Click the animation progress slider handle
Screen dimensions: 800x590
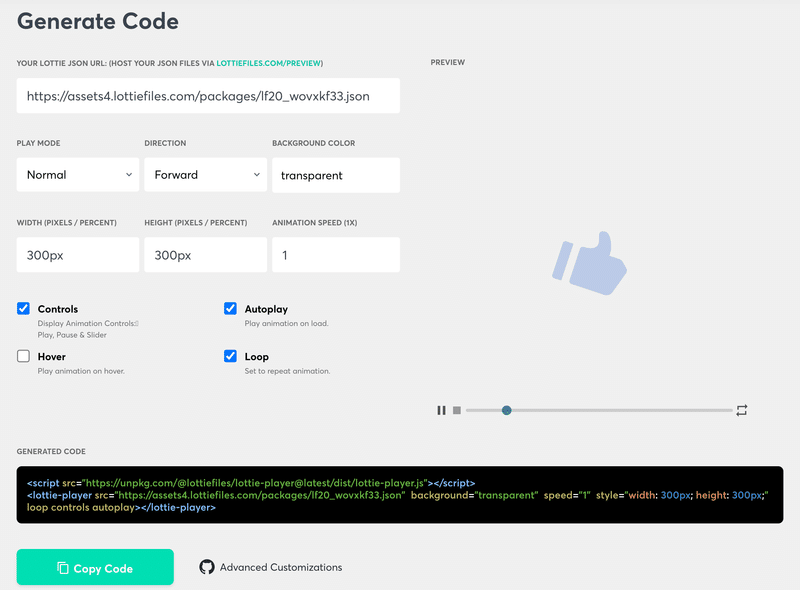click(507, 410)
